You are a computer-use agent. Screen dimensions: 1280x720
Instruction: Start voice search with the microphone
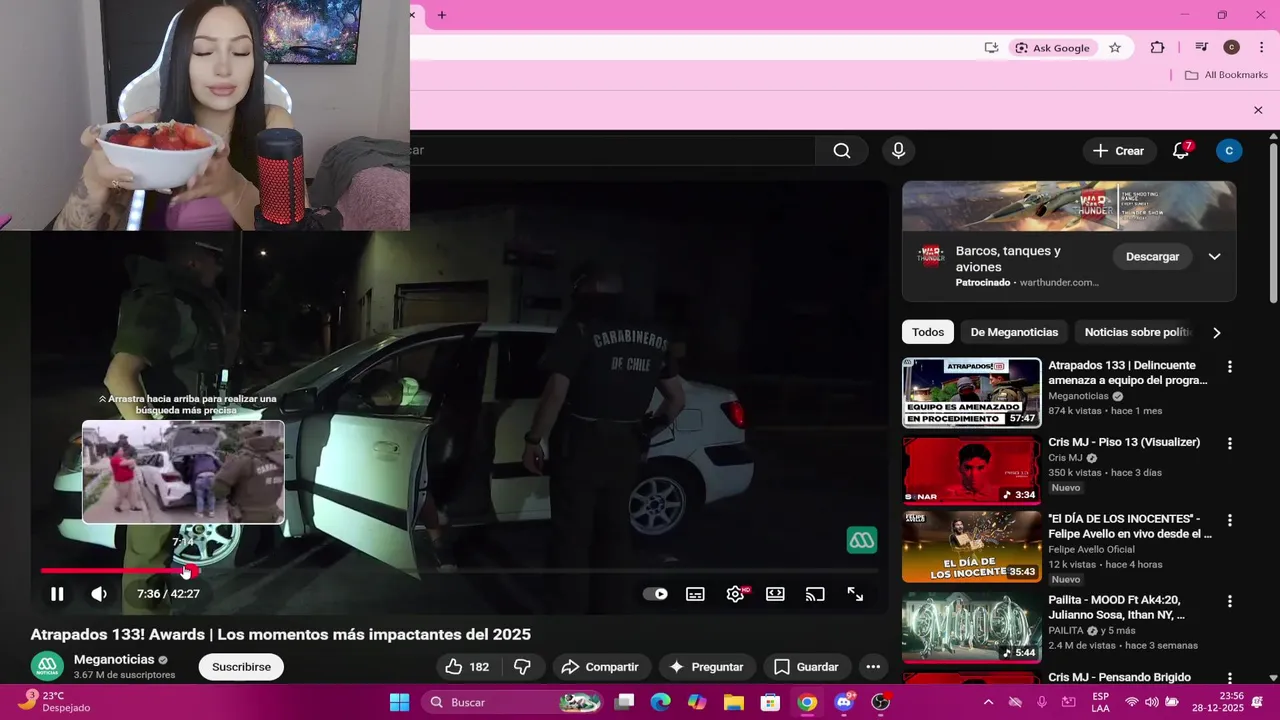tap(898, 150)
